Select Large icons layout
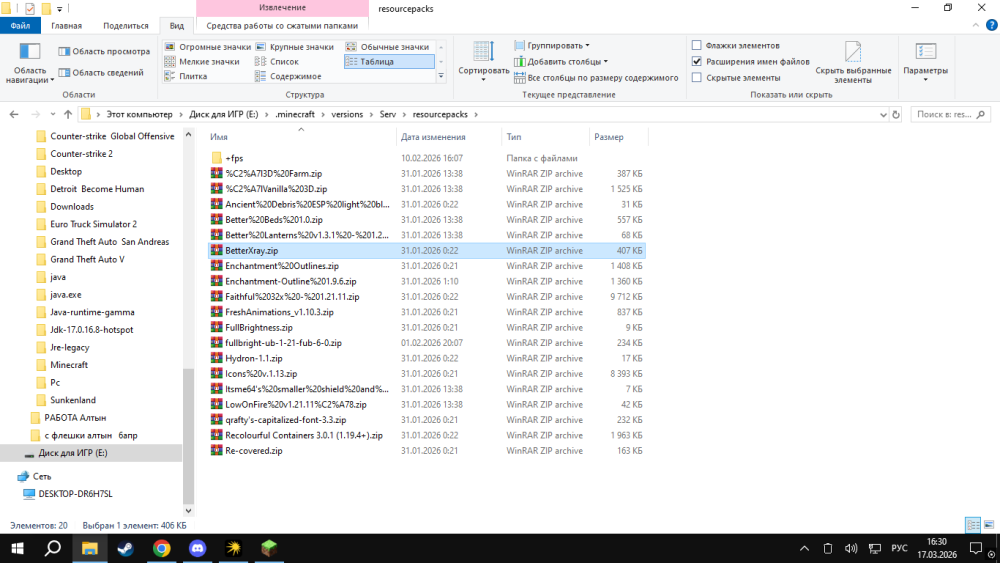Image resolution: width=1000 pixels, height=563 pixels. point(295,47)
